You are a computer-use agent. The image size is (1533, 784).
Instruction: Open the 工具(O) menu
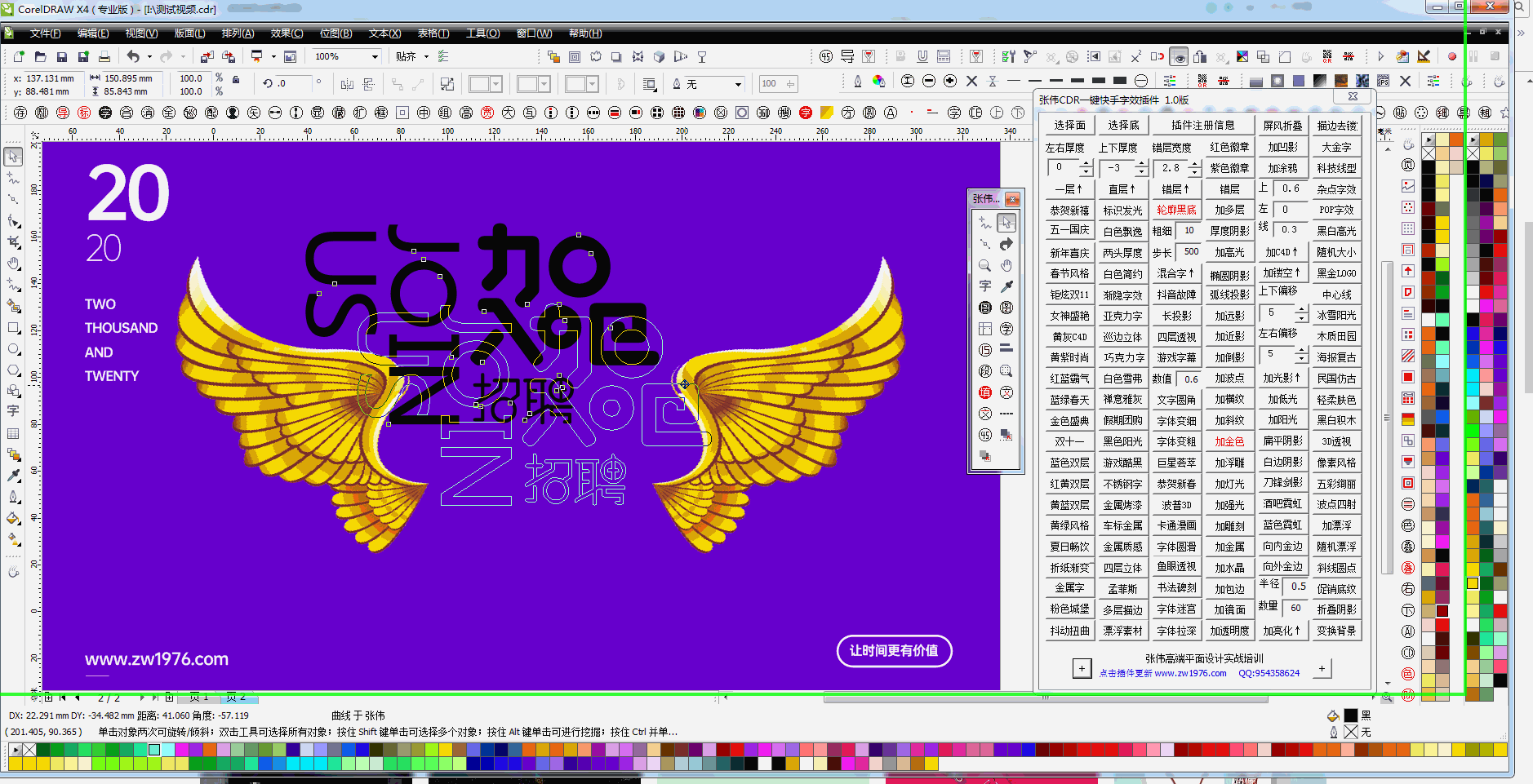(482, 33)
